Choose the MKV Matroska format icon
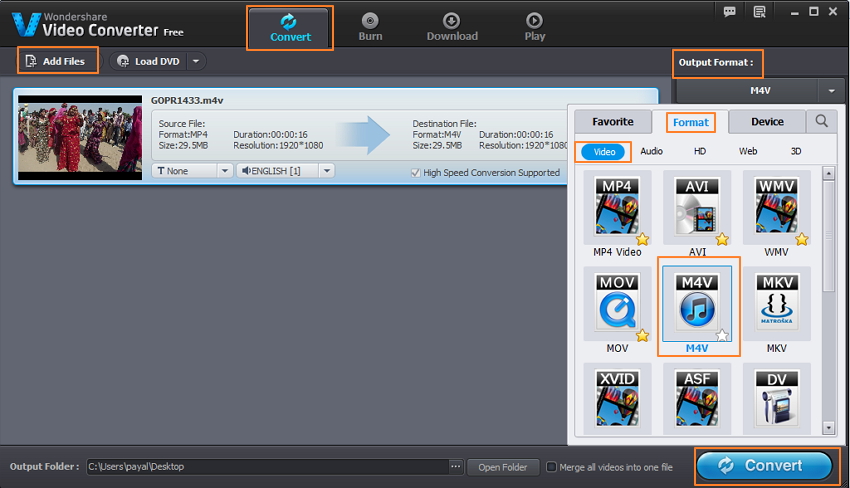This screenshot has width=850, height=488. [x=776, y=304]
